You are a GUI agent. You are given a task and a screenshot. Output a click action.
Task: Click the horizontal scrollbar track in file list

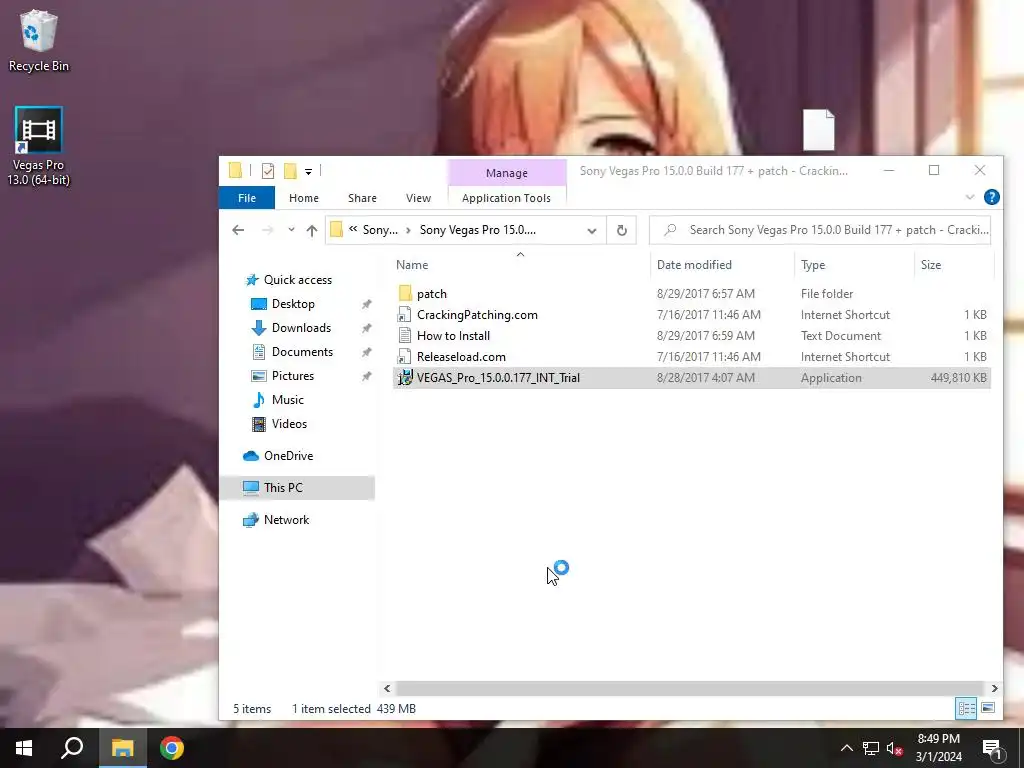coord(690,688)
